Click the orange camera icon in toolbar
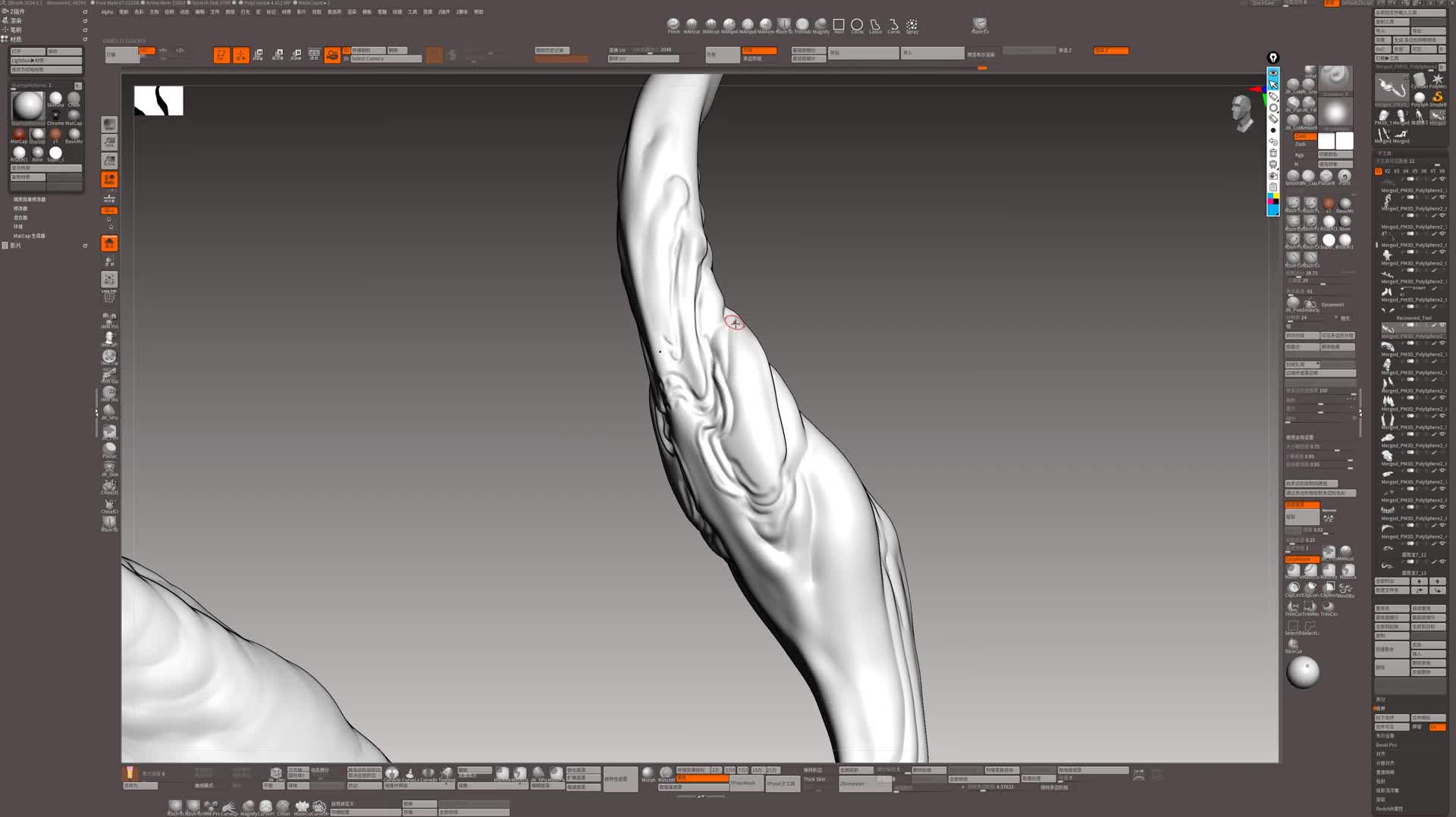 click(x=332, y=55)
